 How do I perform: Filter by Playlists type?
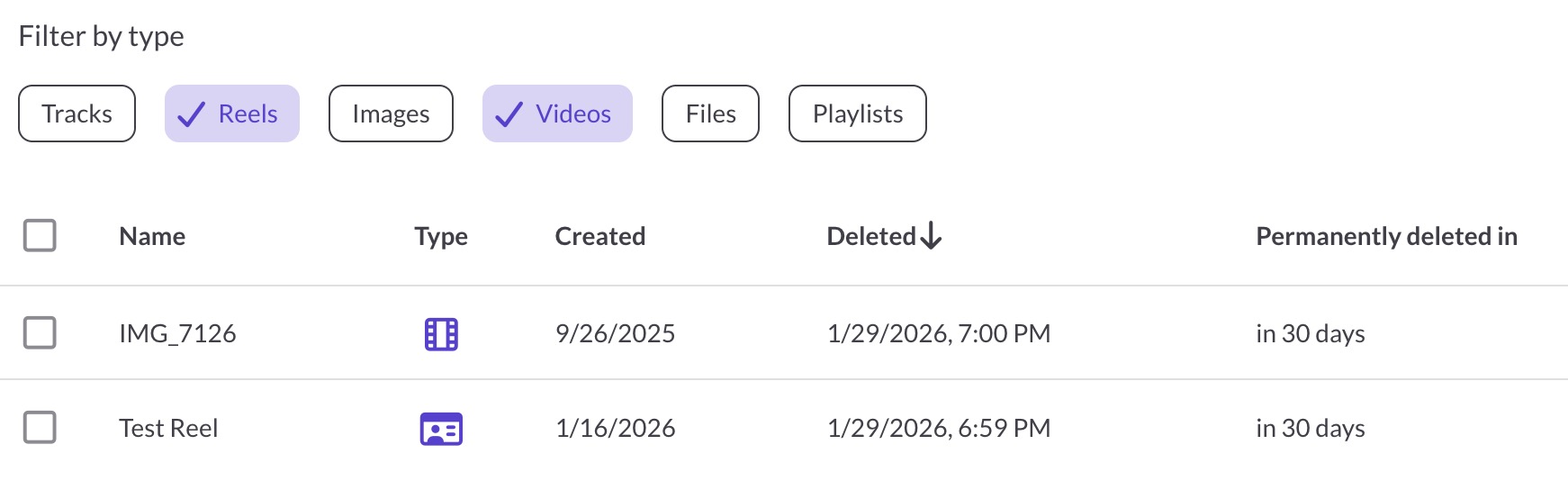(857, 113)
